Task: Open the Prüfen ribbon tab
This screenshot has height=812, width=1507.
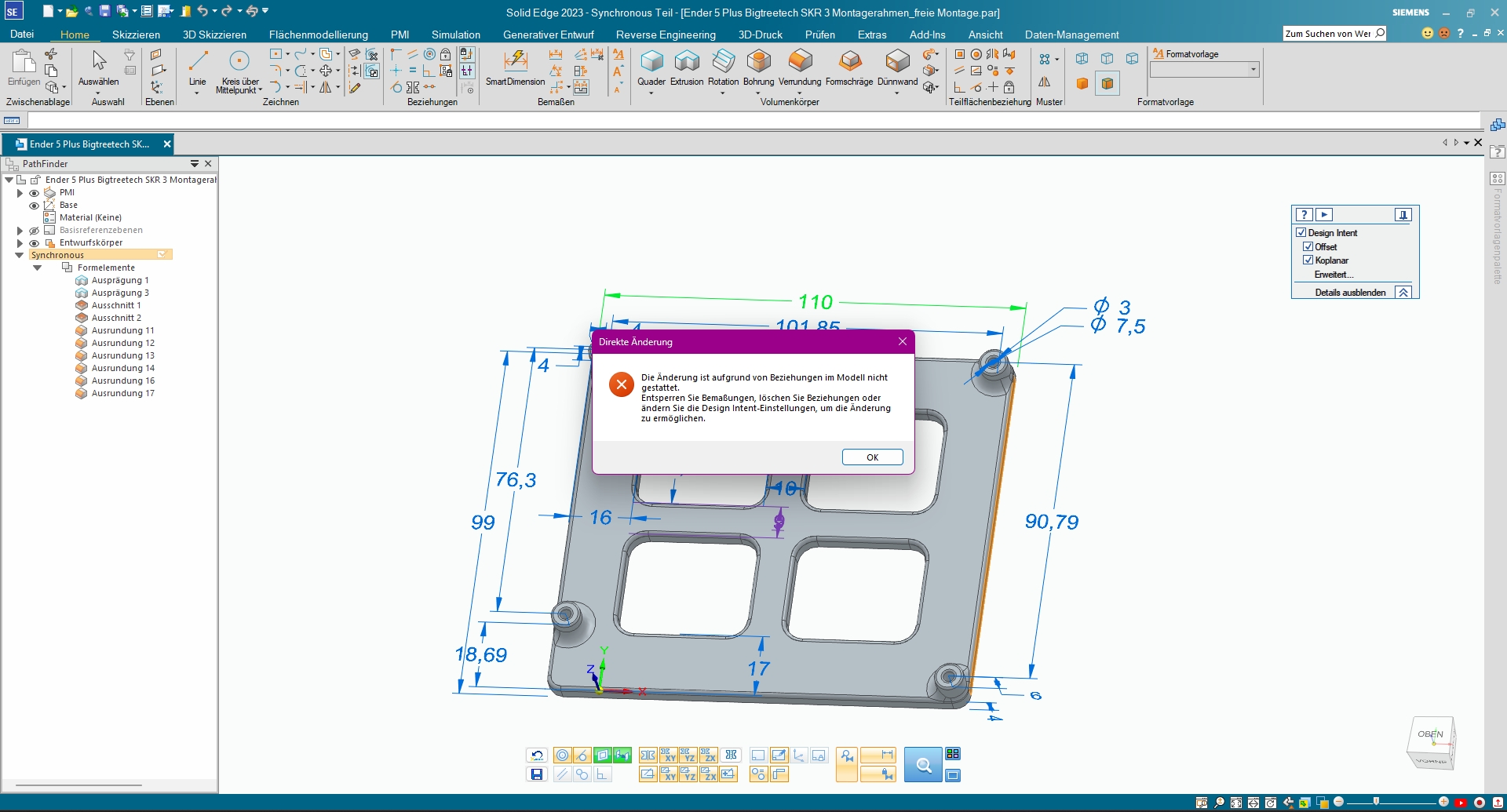Action: (819, 35)
